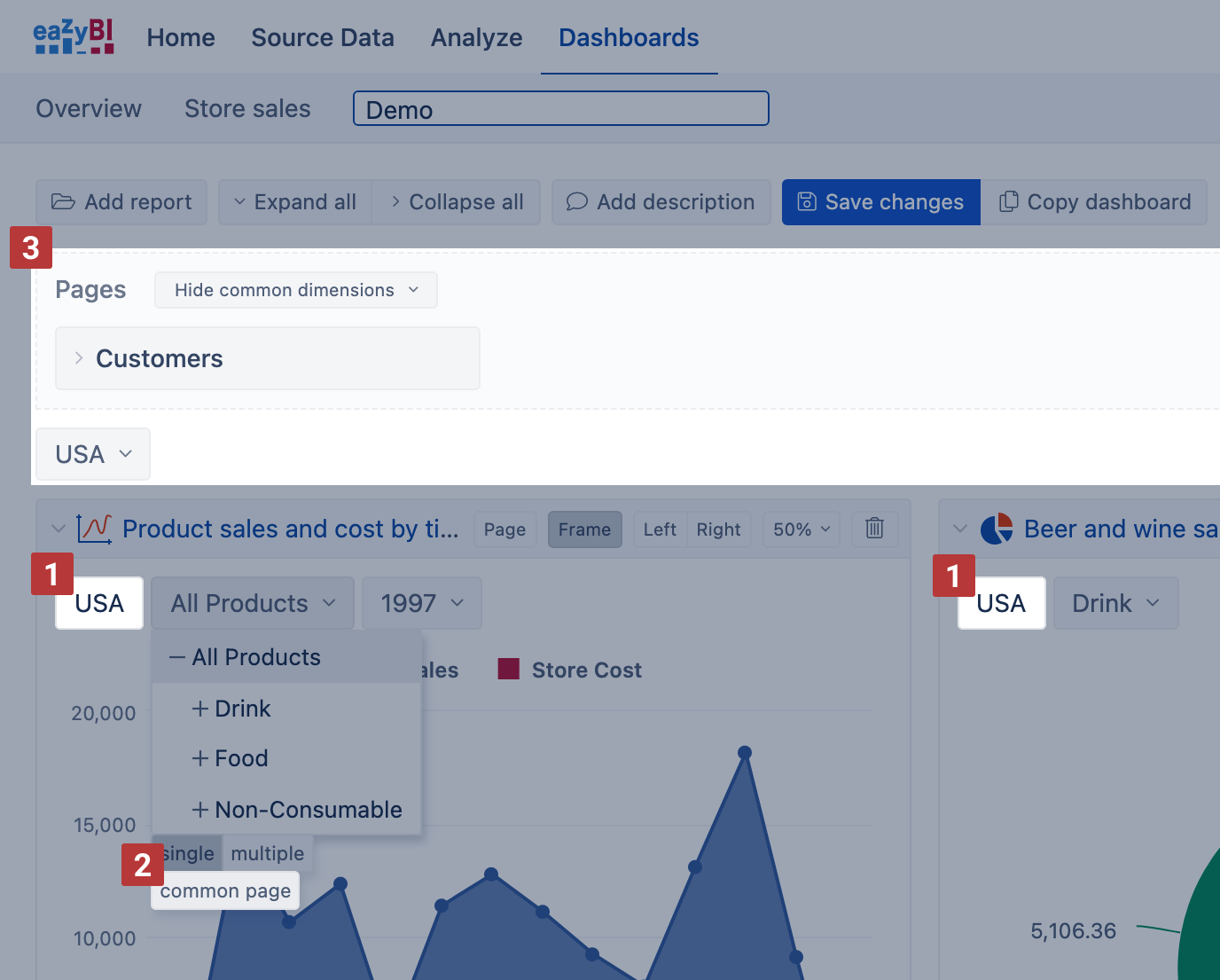Click Copy dashboard button
The height and width of the screenshot is (980, 1220).
(x=1095, y=202)
